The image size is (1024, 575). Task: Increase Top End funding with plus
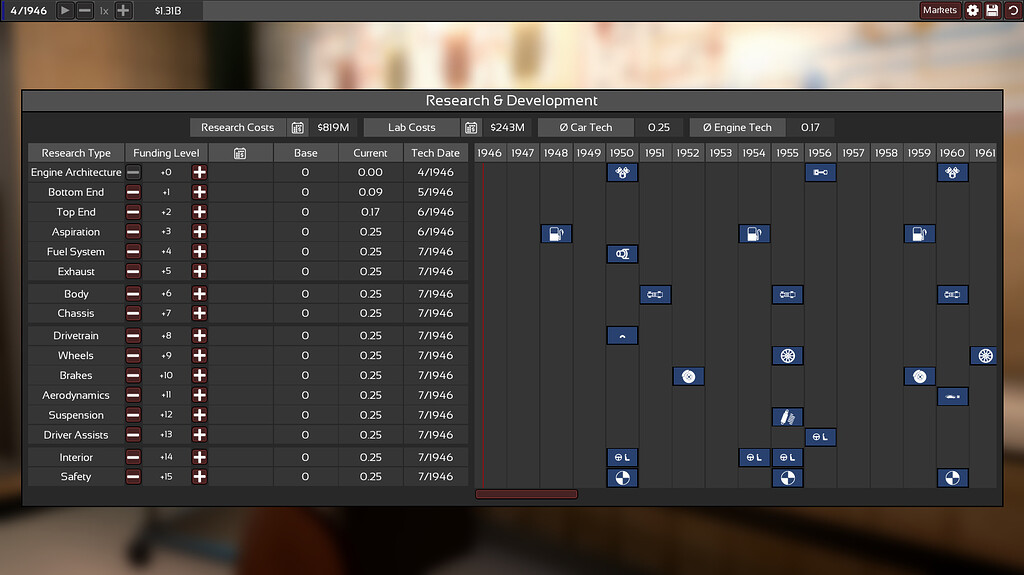pyautogui.click(x=200, y=212)
